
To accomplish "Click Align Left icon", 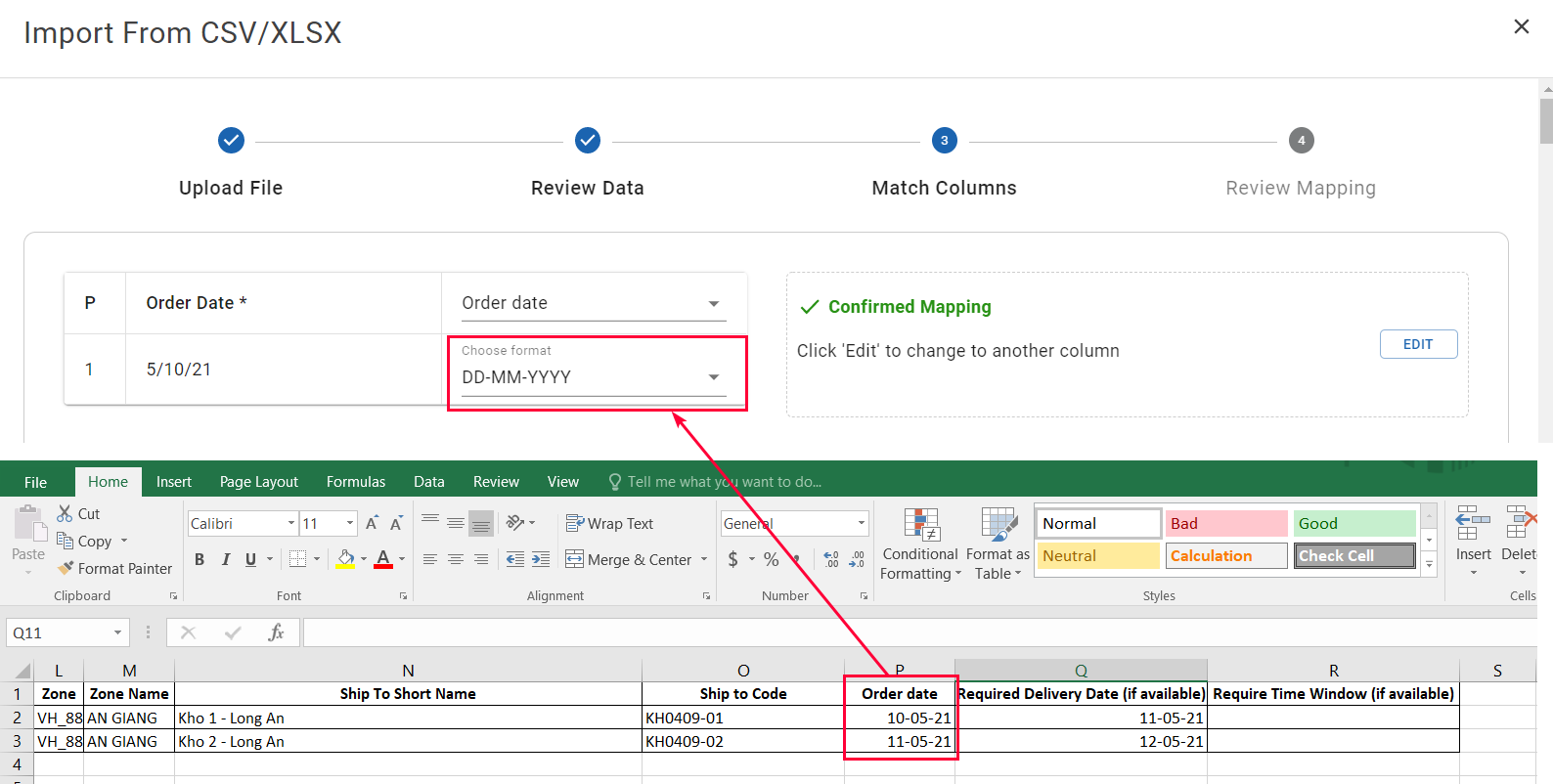I will [430, 559].
